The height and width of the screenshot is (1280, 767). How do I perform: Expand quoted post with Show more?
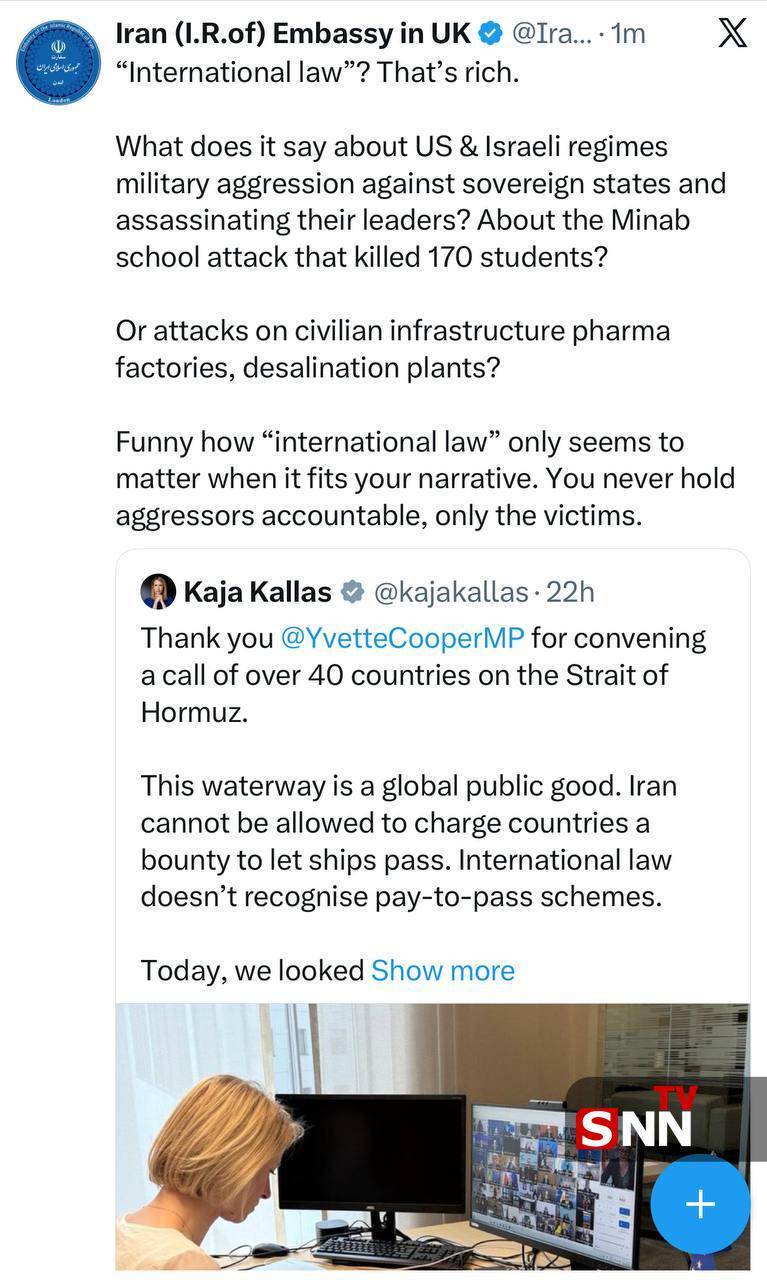[x=442, y=970]
